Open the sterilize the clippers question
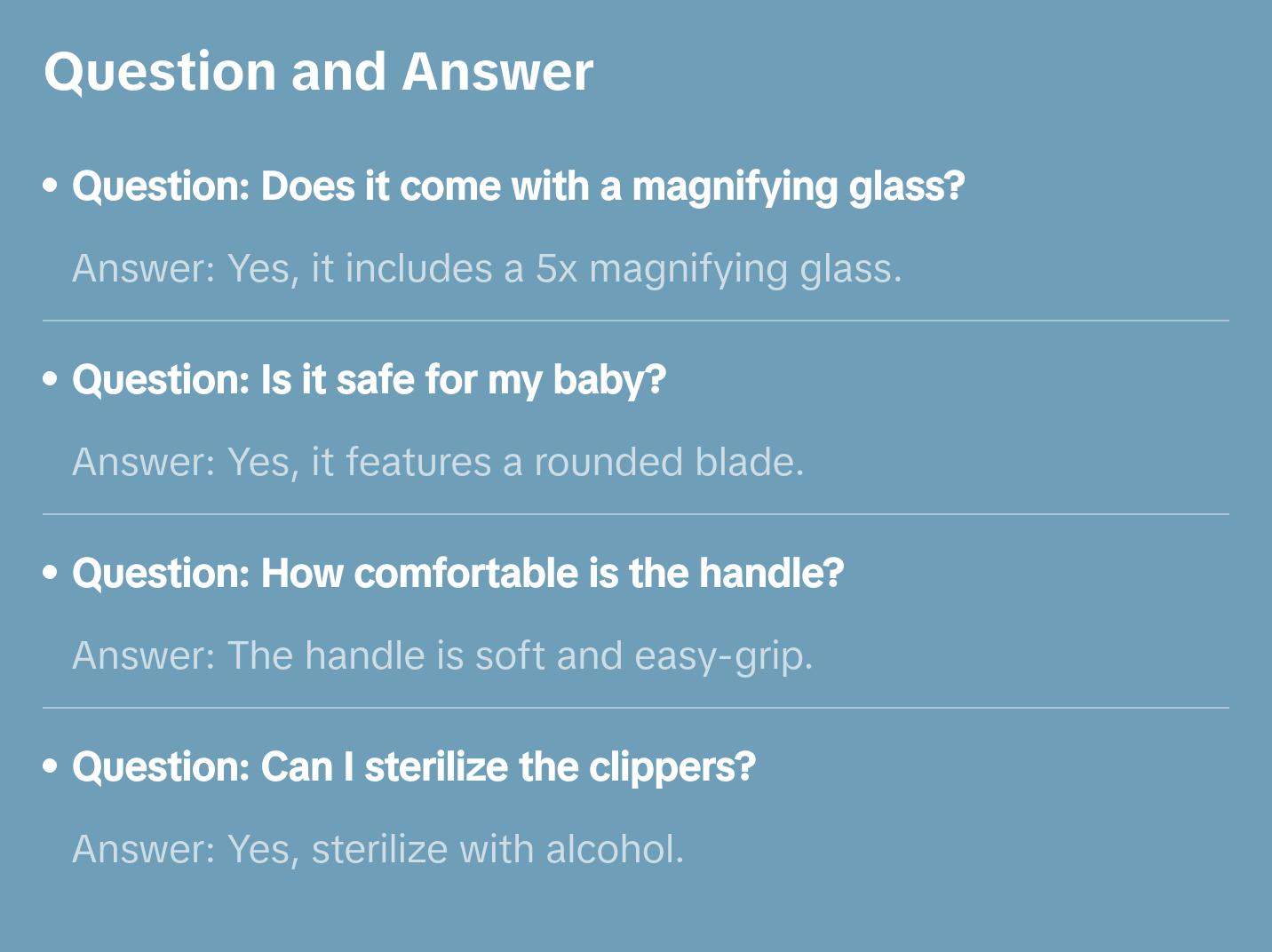Viewport: 1272px width, 952px height. pyautogui.click(x=413, y=767)
